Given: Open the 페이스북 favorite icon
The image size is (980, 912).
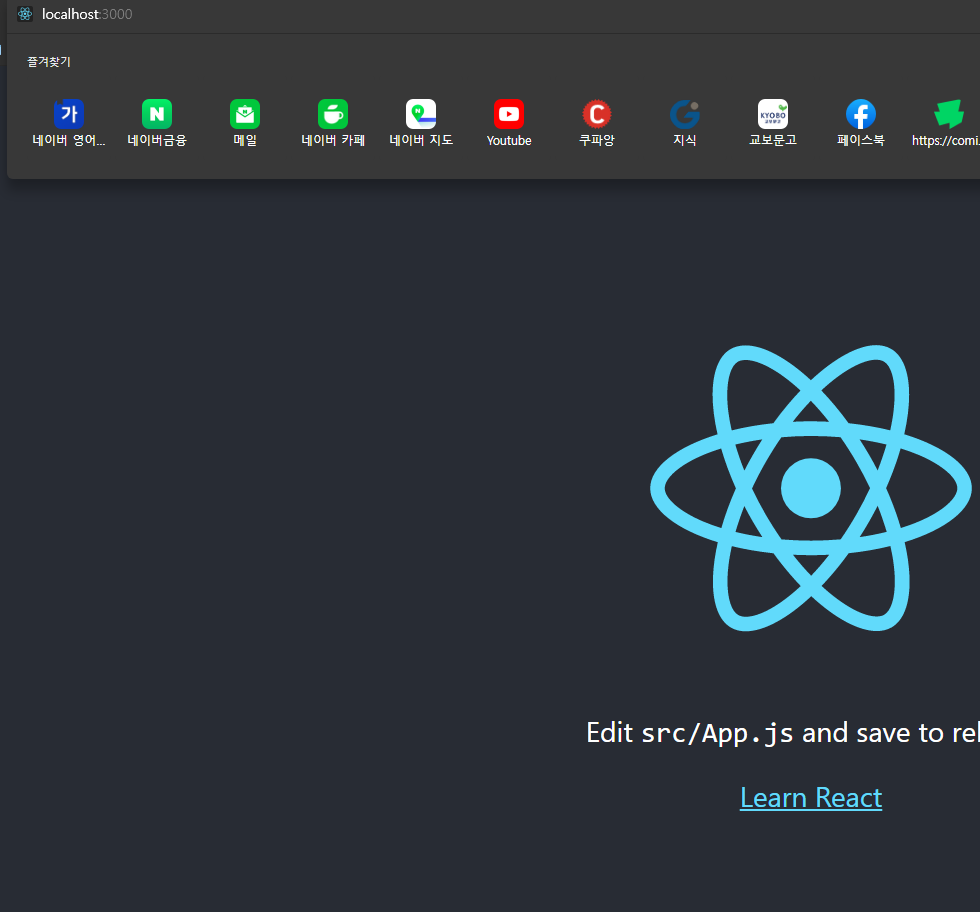Looking at the screenshot, I should [861, 114].
